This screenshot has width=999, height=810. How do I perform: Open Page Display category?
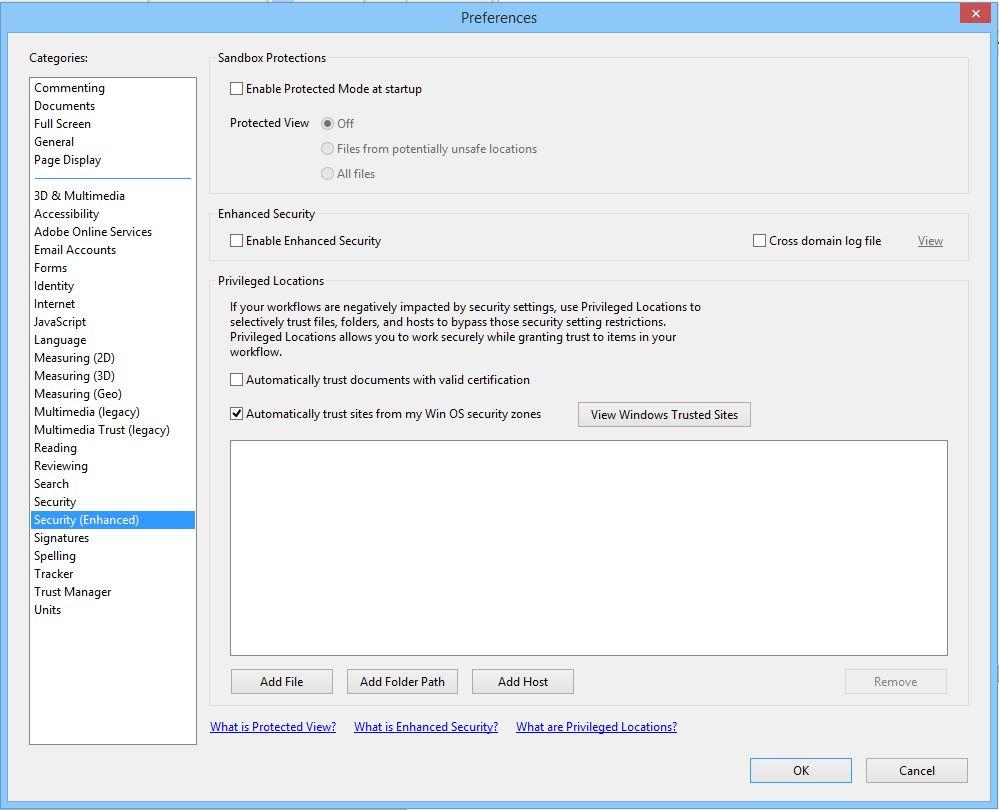pos(113,160)
